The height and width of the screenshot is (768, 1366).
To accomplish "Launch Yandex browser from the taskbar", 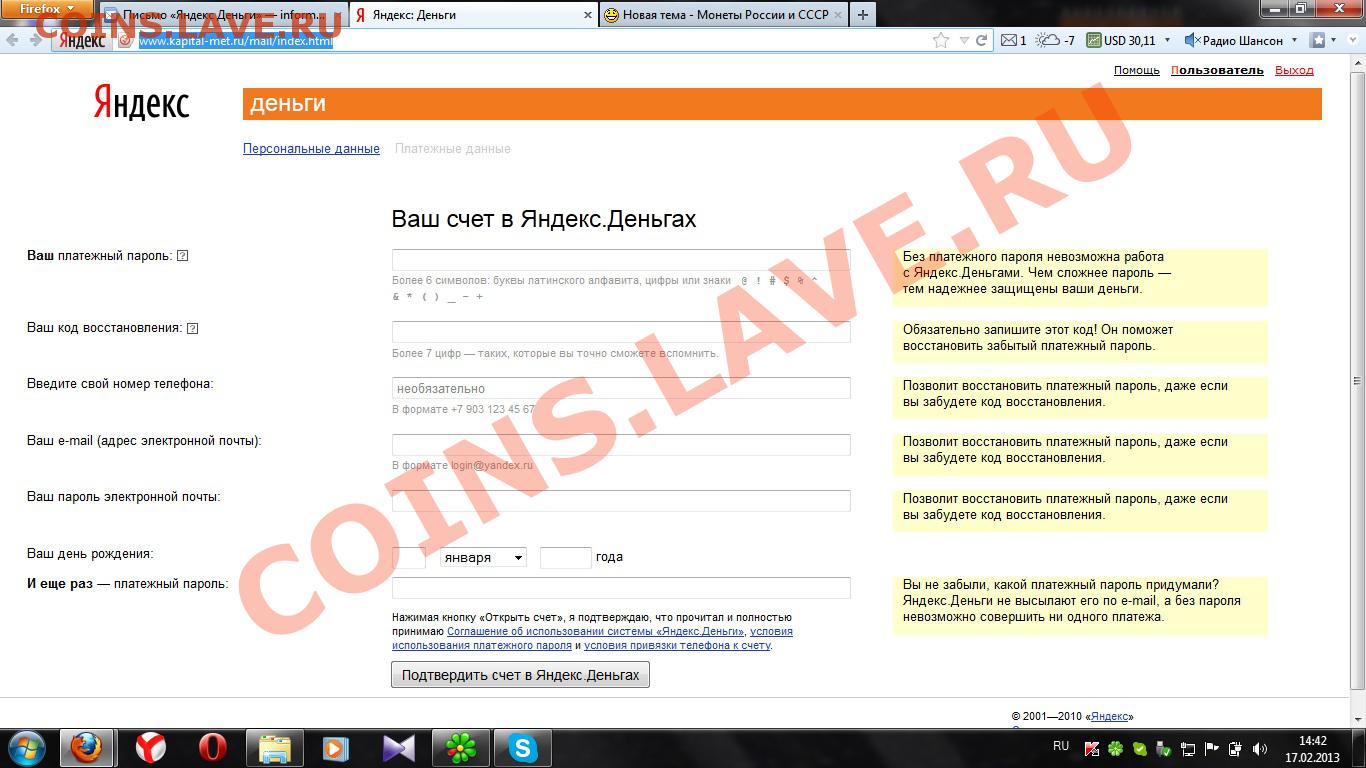I will [x=151, y=748].
